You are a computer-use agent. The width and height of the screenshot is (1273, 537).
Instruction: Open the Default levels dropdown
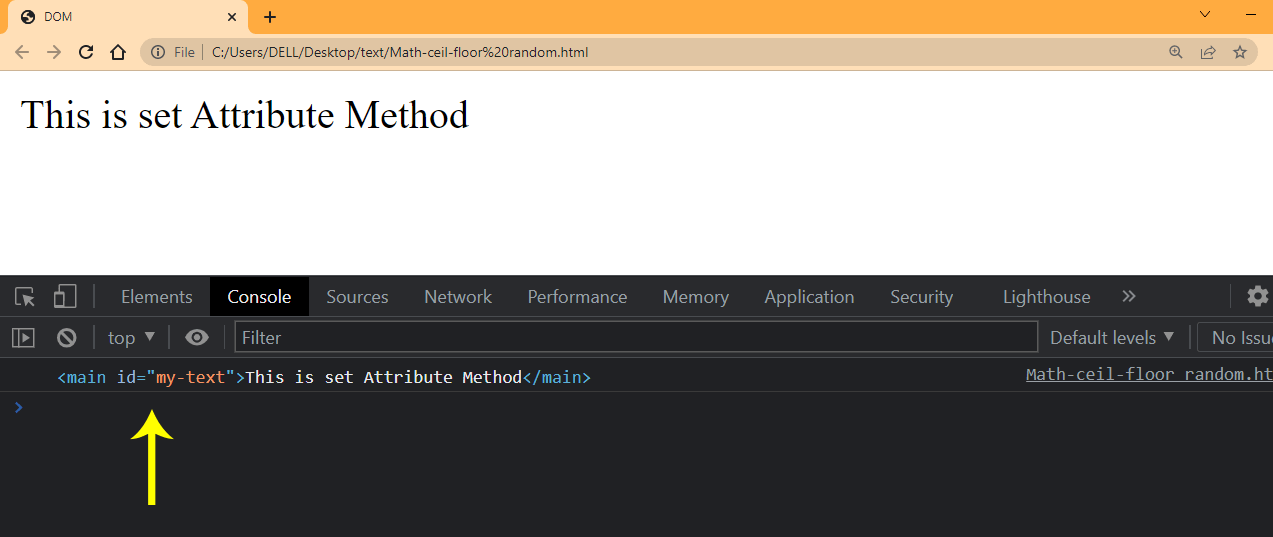click(x=1112, y=338)
